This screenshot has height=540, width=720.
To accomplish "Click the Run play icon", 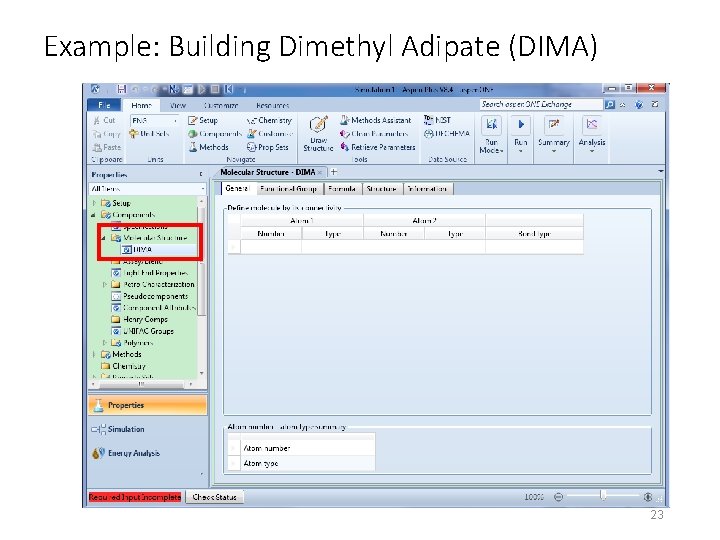I will (521, 125).
